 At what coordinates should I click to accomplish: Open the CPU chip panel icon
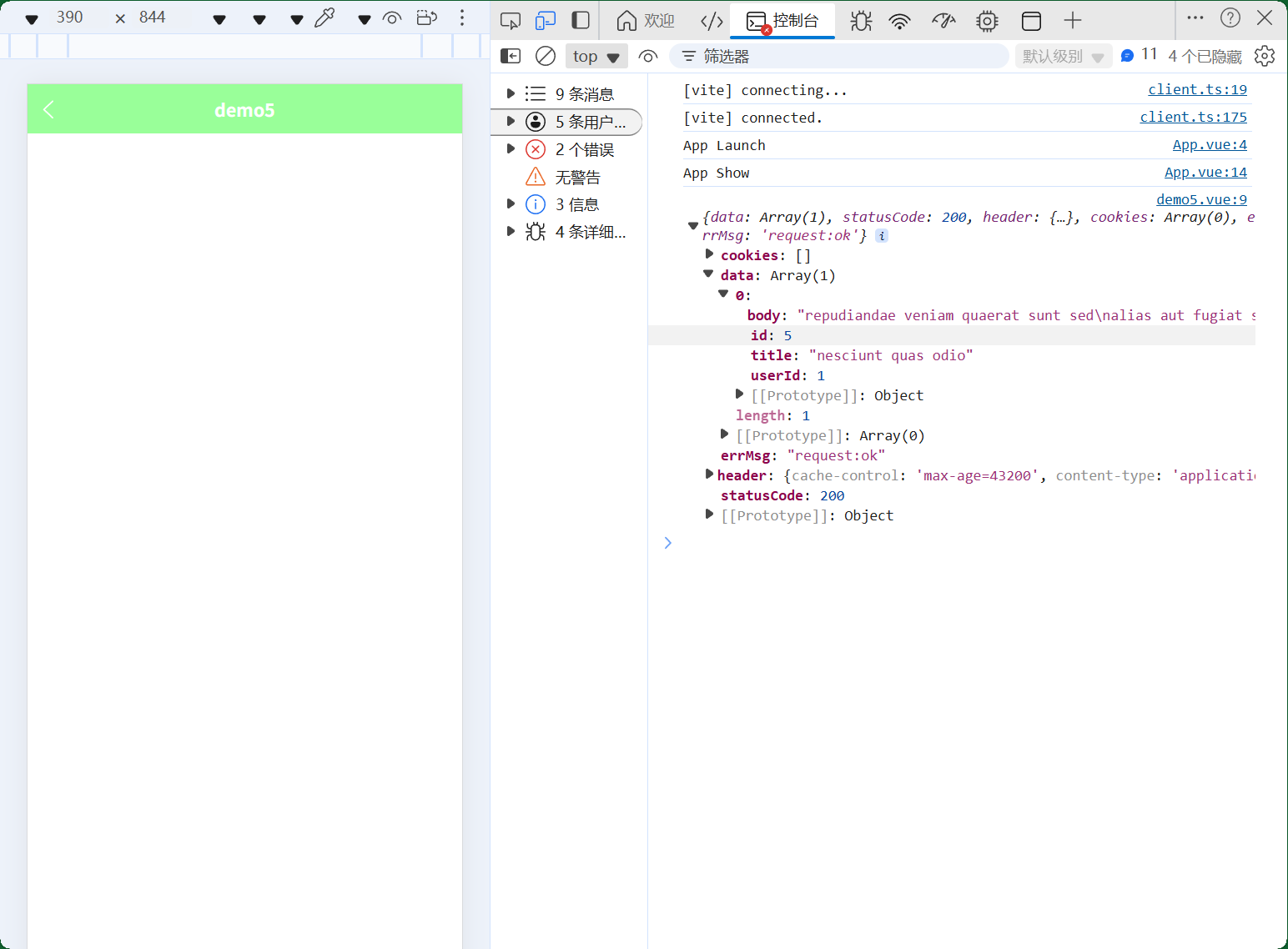pos(987,20)
